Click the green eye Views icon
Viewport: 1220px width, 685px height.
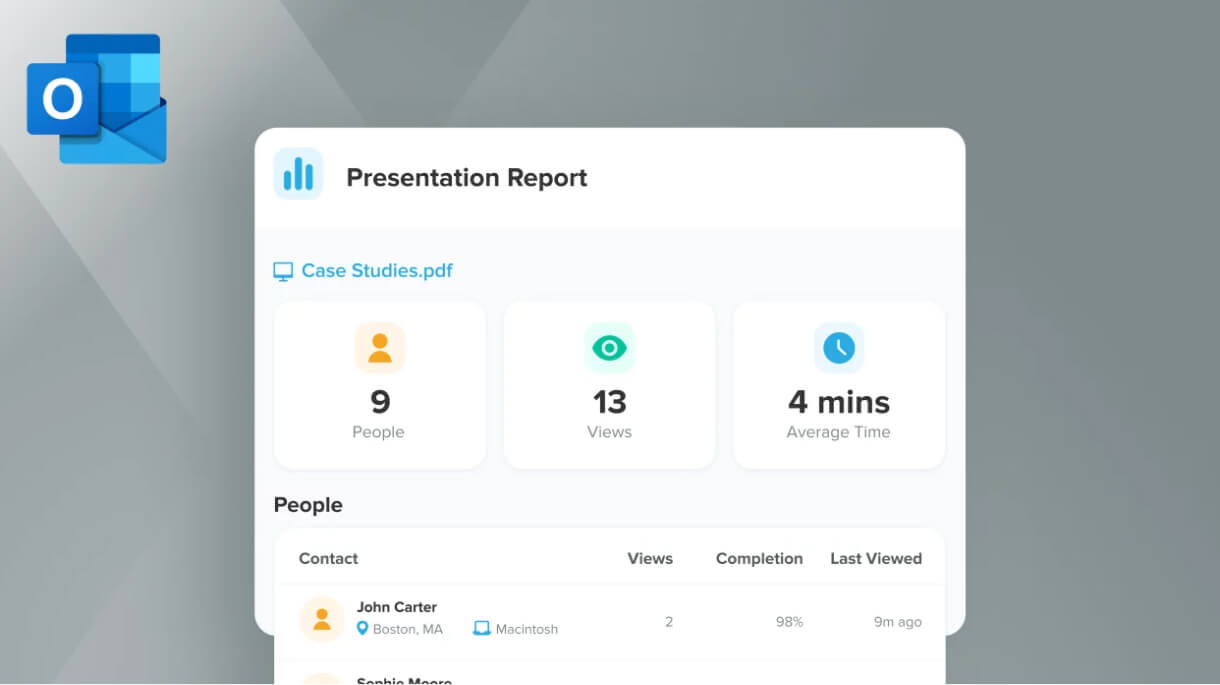(x=609, y=348)
